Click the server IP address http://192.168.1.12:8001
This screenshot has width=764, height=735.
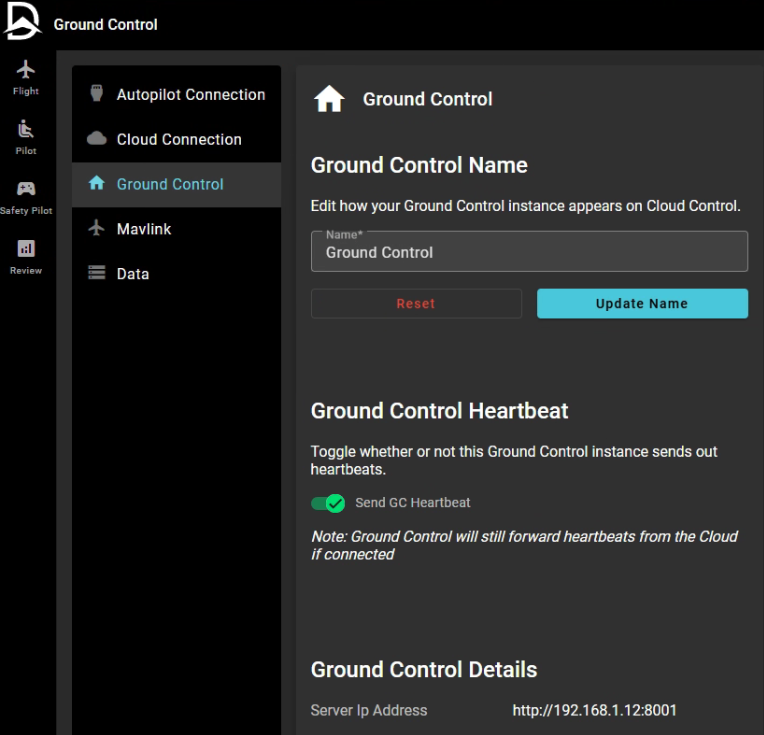click(594, 711)
